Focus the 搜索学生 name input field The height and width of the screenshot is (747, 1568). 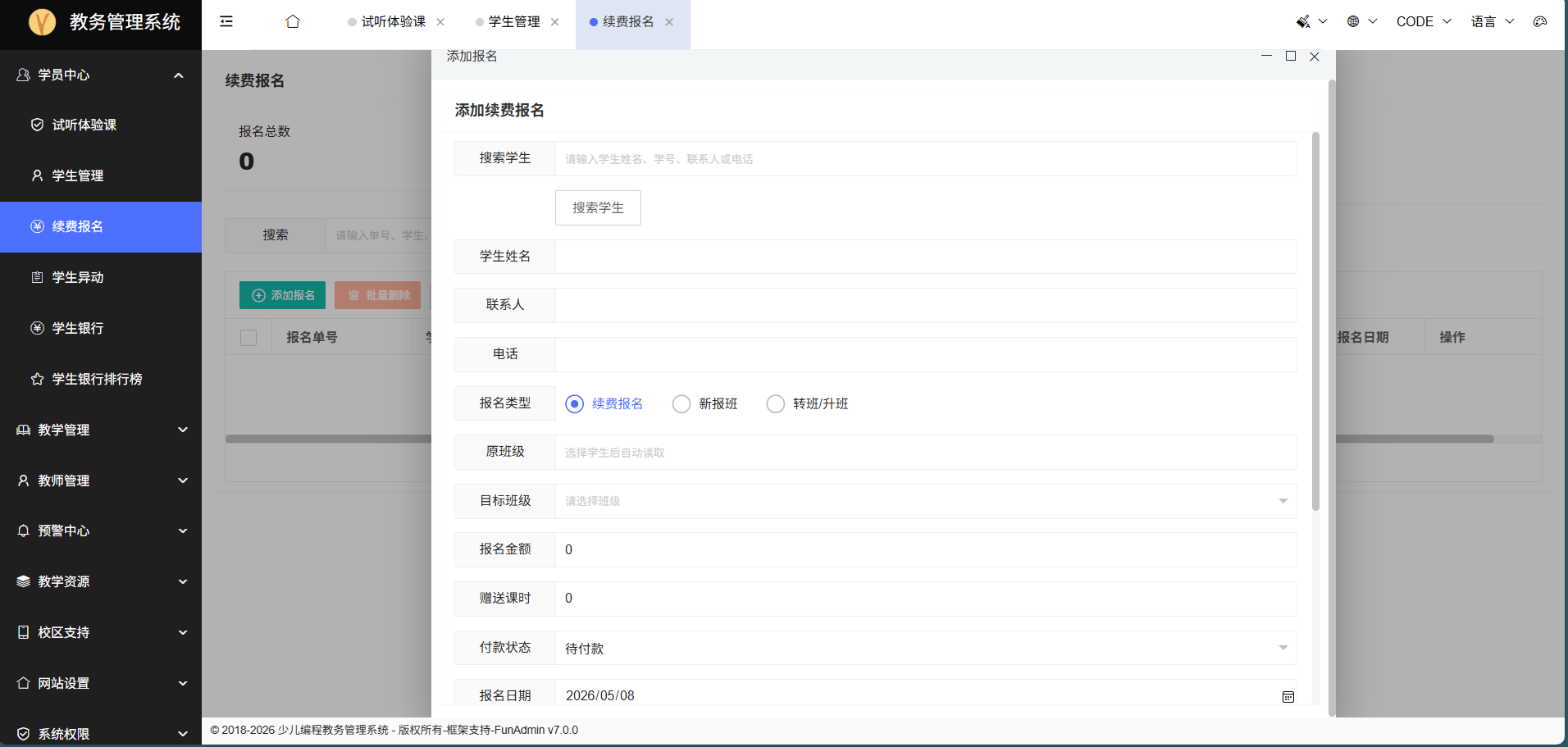(x=926, y=159)
